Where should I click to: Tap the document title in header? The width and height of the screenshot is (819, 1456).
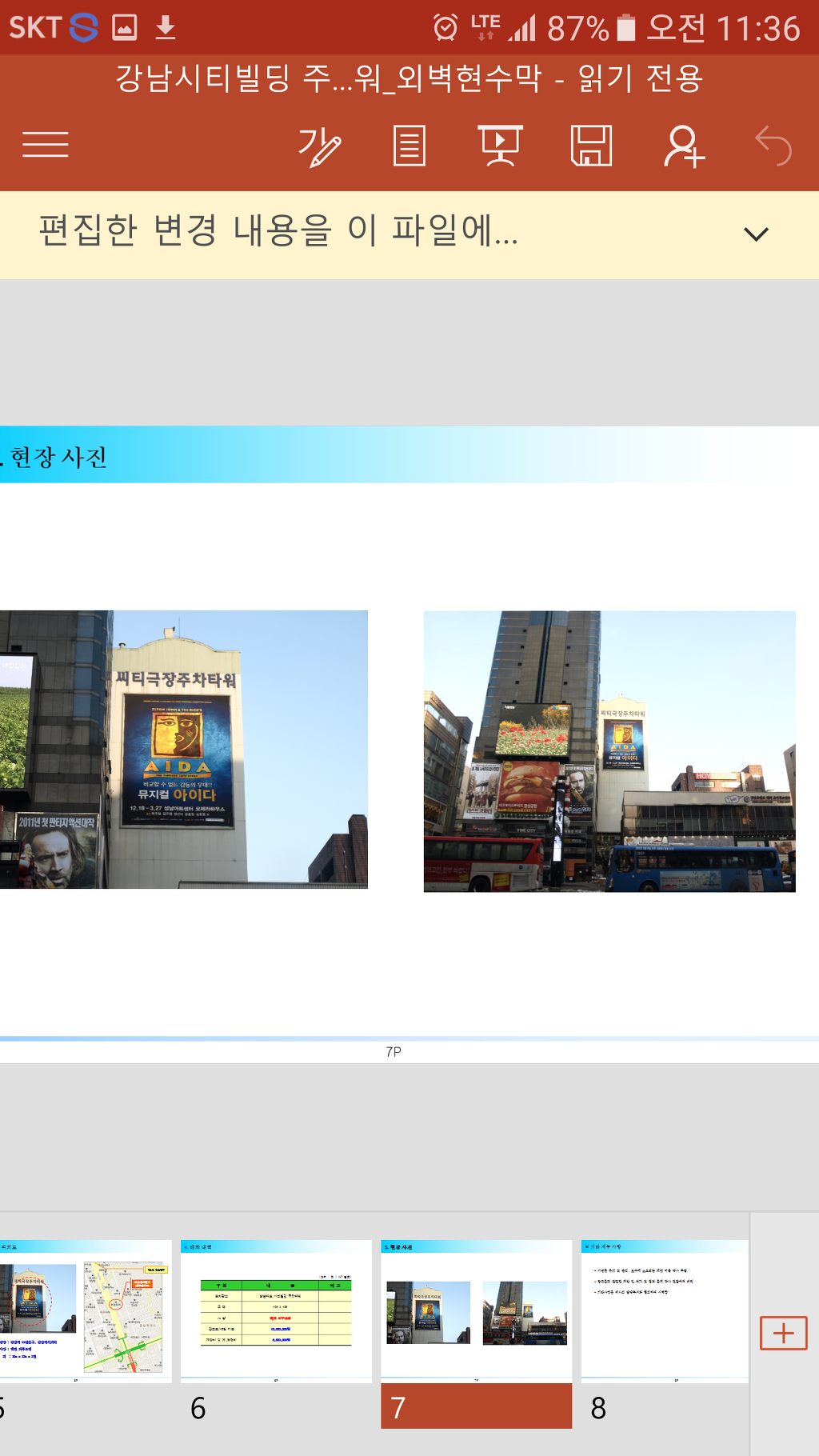click(409, 78)
